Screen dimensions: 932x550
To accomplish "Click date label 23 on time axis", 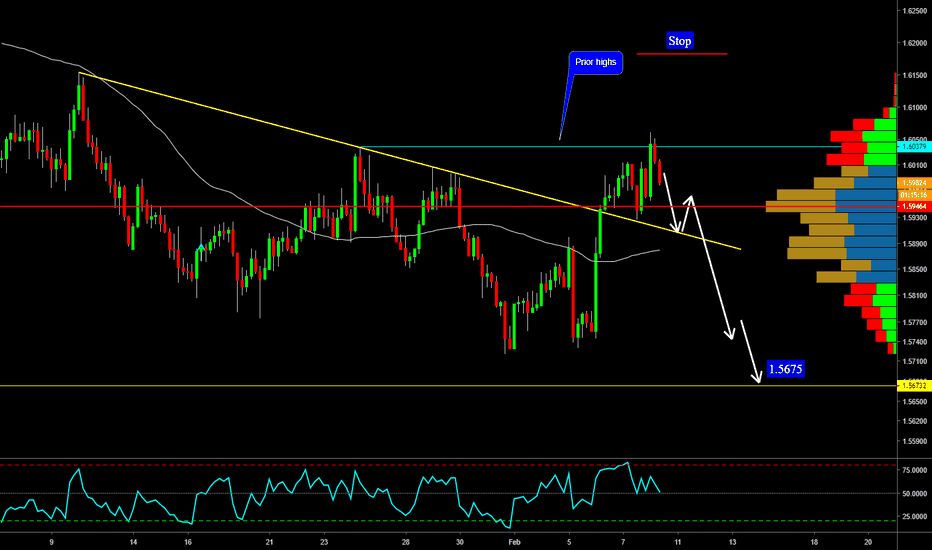I will pyautogui.click(x=324, y=542).
